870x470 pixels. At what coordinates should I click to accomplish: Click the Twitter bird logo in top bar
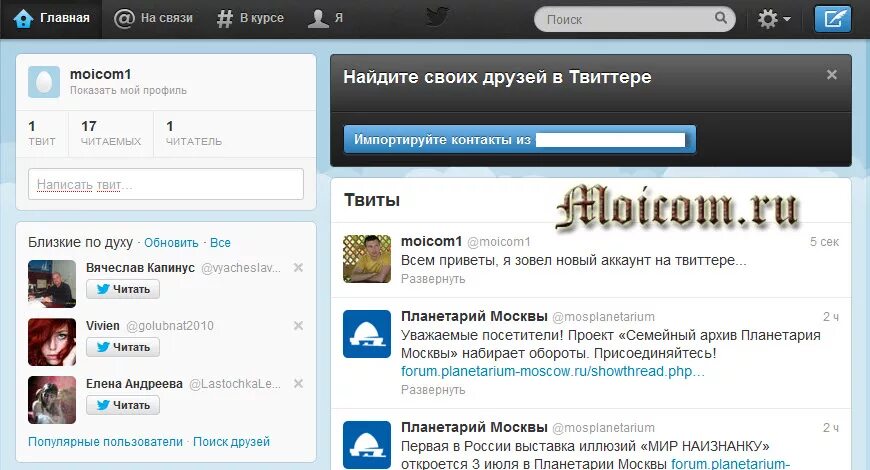coord(437,17)
